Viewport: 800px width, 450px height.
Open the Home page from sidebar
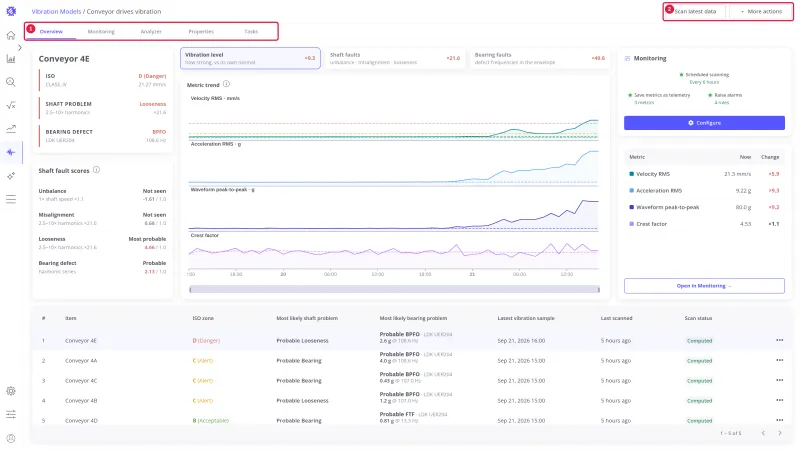[x=11, y=35]
